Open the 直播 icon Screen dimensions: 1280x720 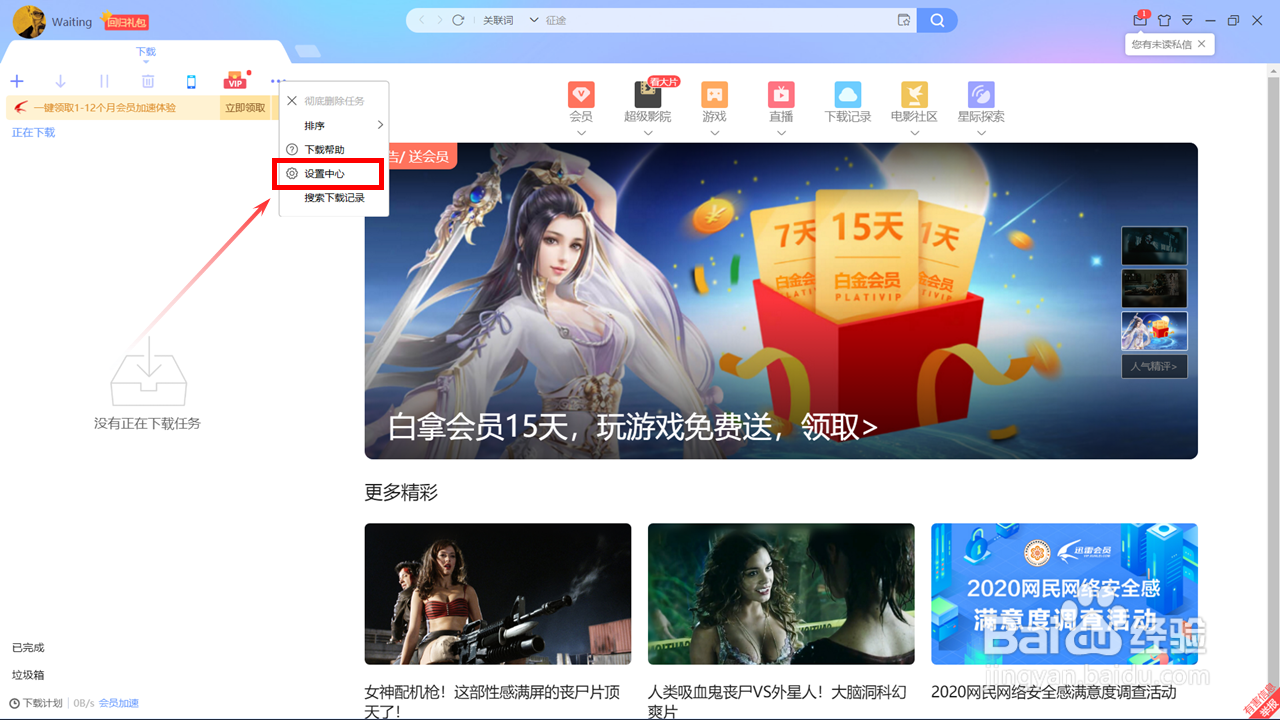click(781, 95)
